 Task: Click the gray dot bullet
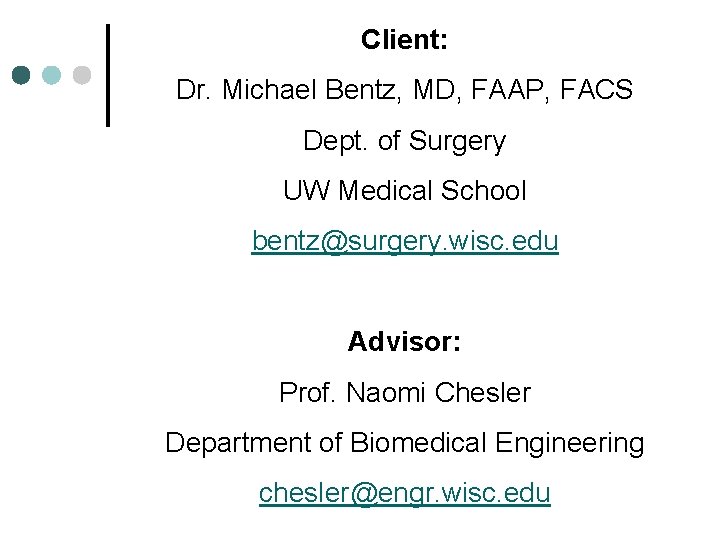tap(83, 75)
